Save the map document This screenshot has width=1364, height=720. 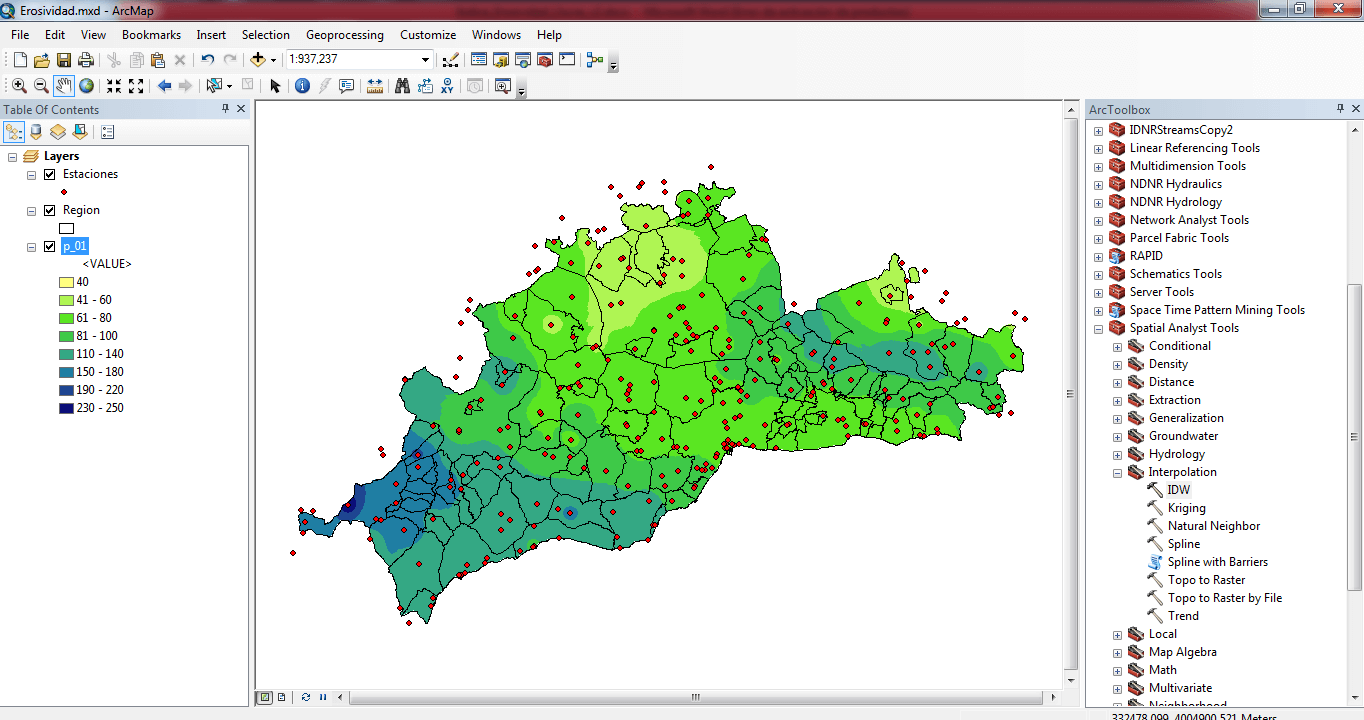pos(64,60)
